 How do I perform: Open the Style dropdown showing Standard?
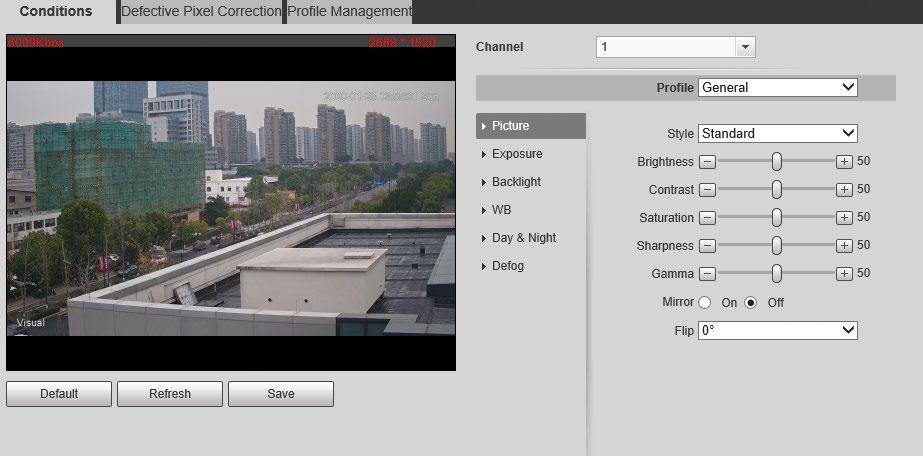click(x=778, y=134)
